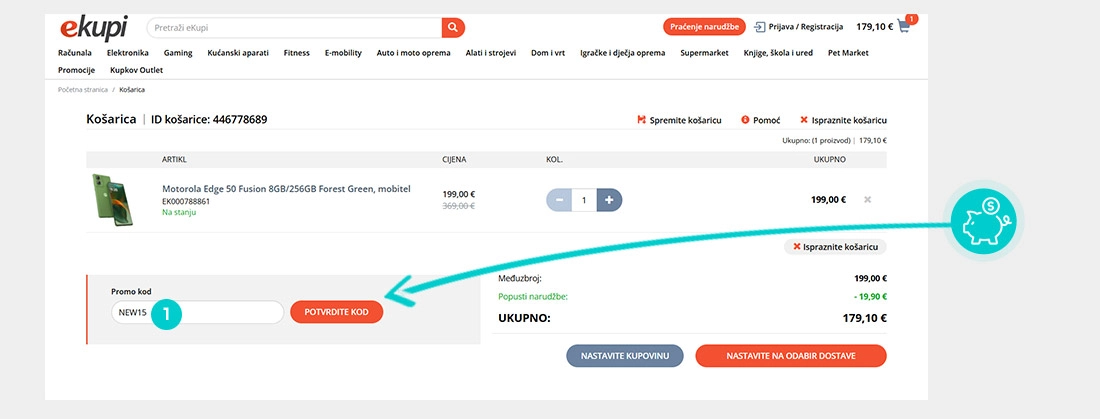The image size is (1100, 419).
Task: Decrease quantity with the minus button
Action: coord(559,199)
